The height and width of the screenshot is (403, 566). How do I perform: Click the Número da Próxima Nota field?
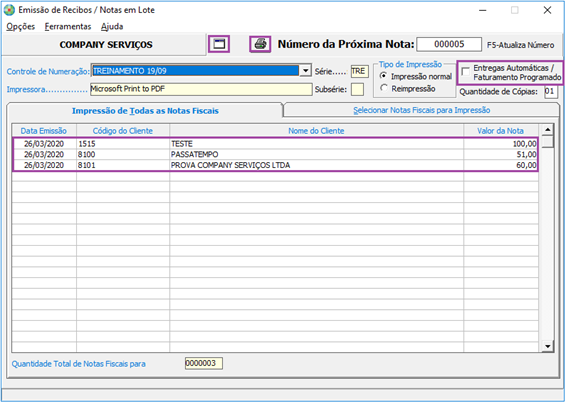[x=449, y=44]
